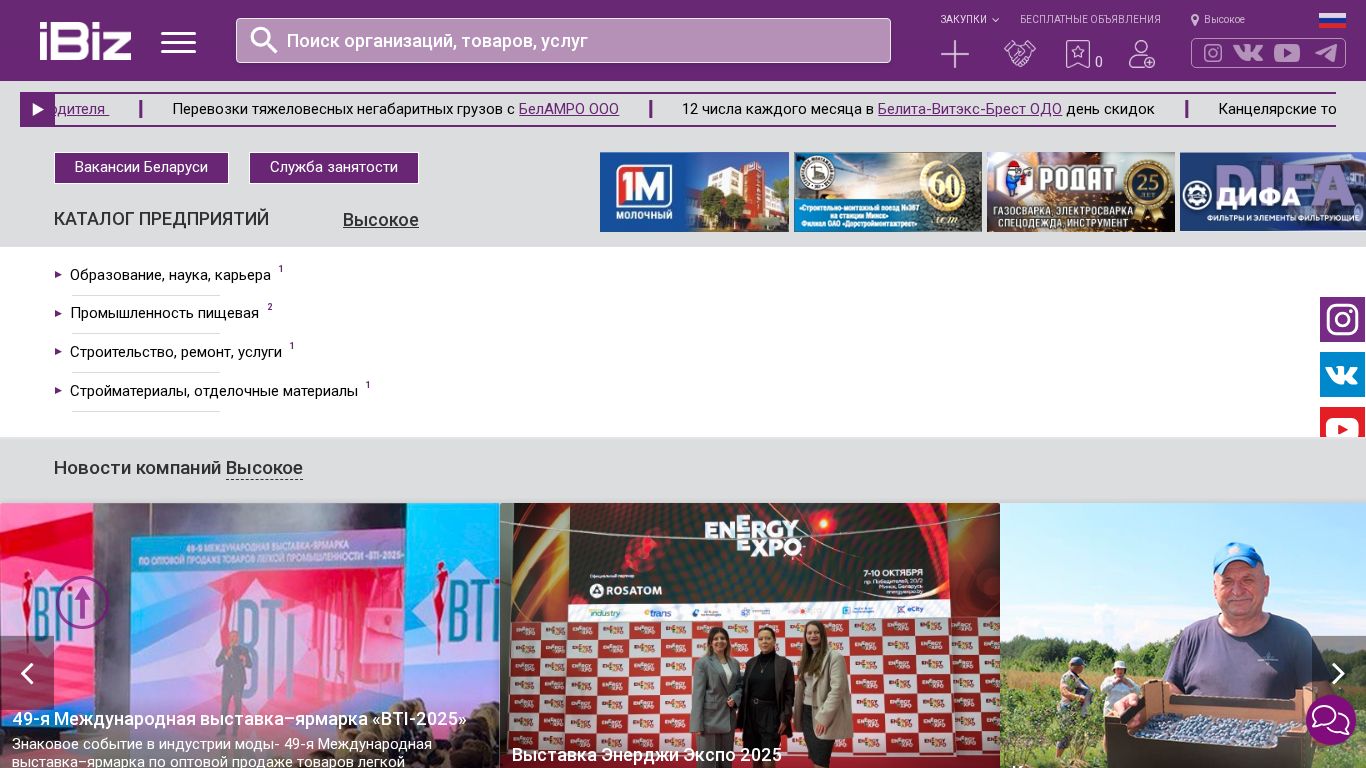The width and height of the screenshot is (1366, 768).
Task: Click the handshake icon in header
Action: pos(1020,54)
